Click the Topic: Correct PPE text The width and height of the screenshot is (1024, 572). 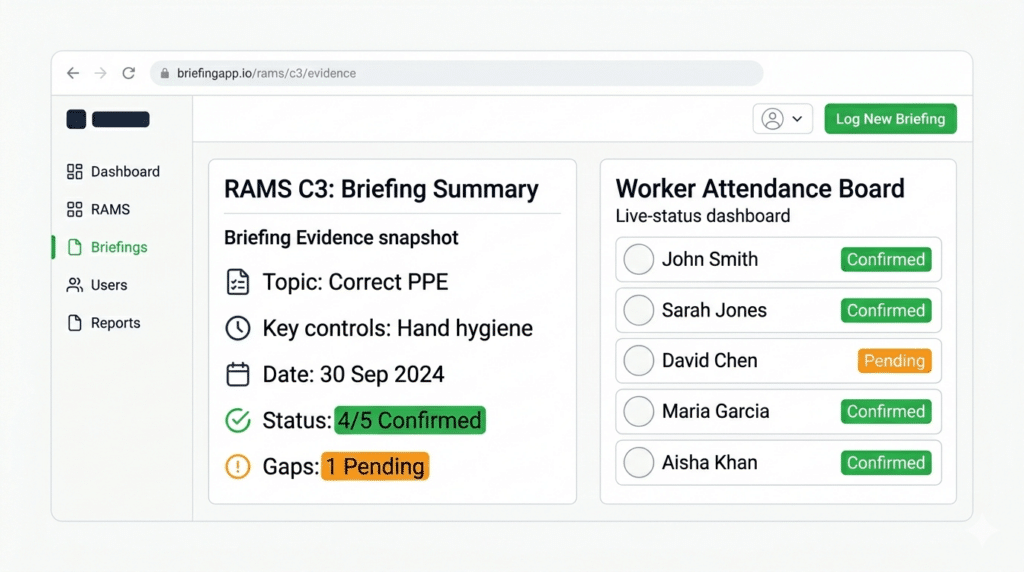click(x=355, y=282)
